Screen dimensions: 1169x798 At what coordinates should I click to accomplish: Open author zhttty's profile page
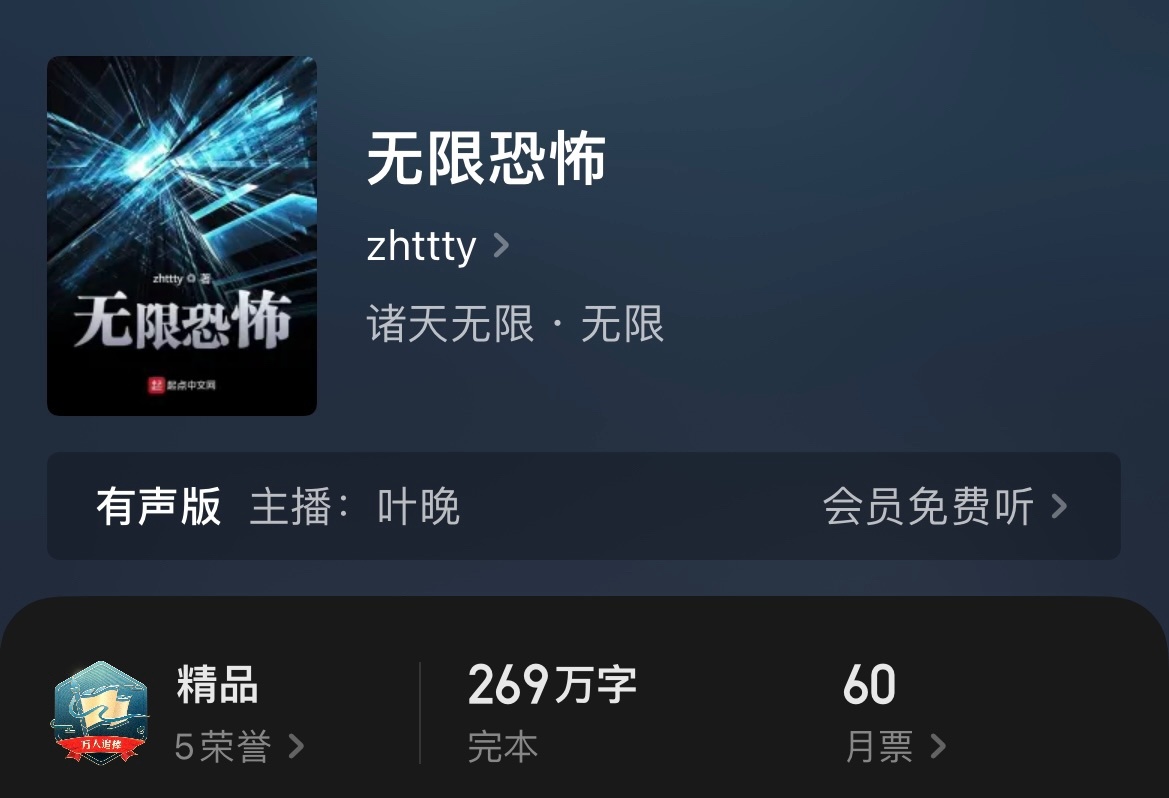pos(421,245)
